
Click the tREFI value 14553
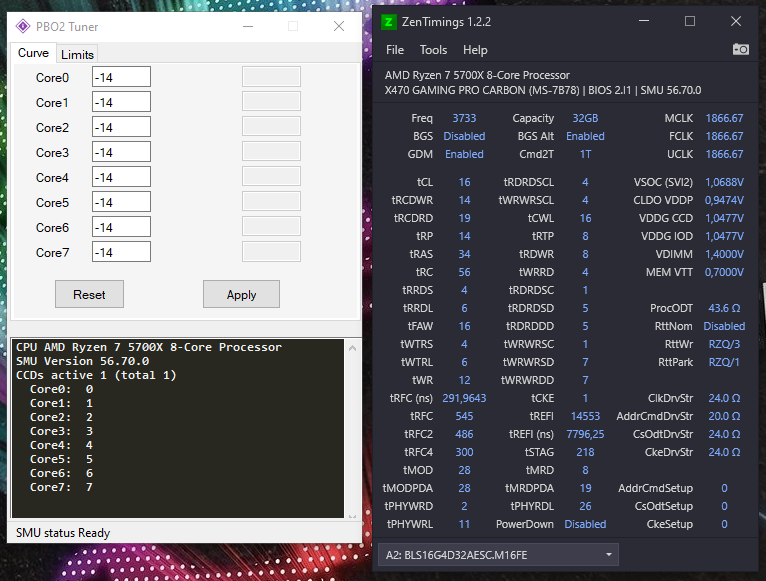pos(585,416)
